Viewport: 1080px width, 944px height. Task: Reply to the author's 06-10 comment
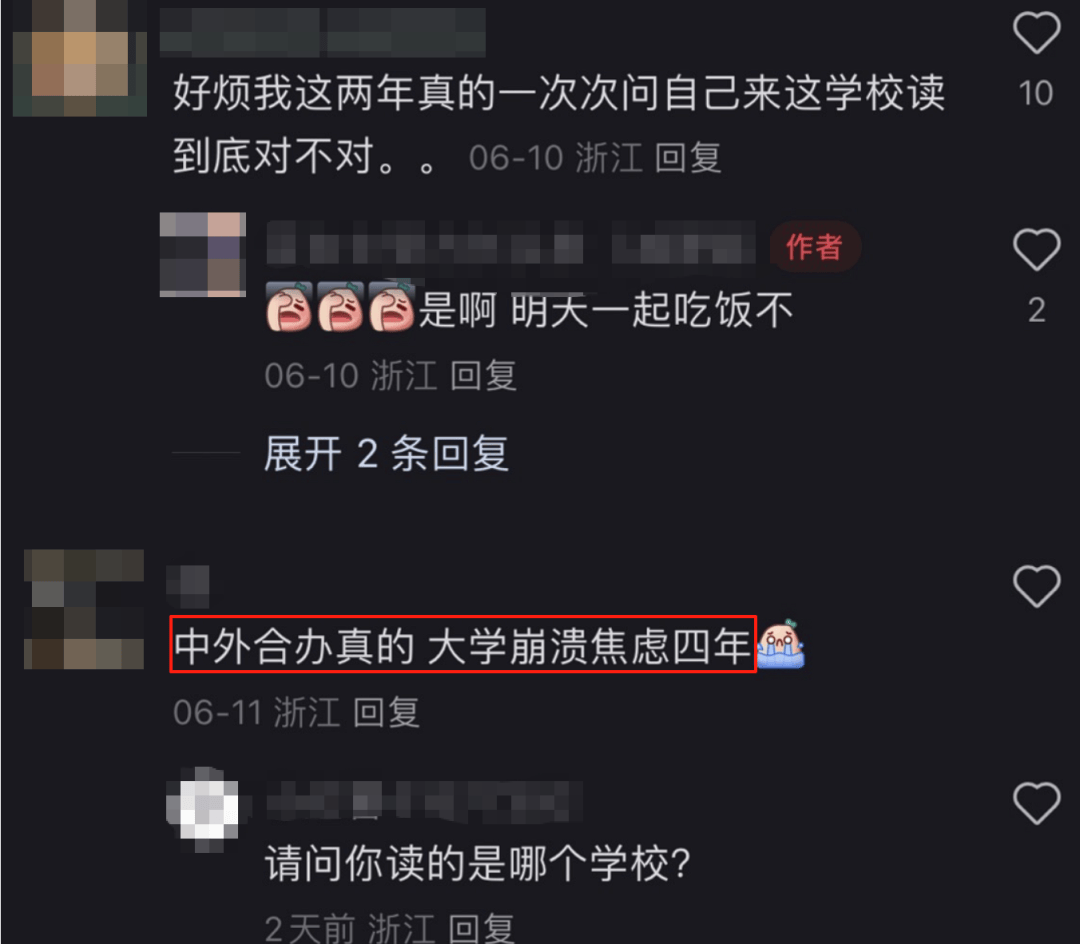(x=484, y=376)
